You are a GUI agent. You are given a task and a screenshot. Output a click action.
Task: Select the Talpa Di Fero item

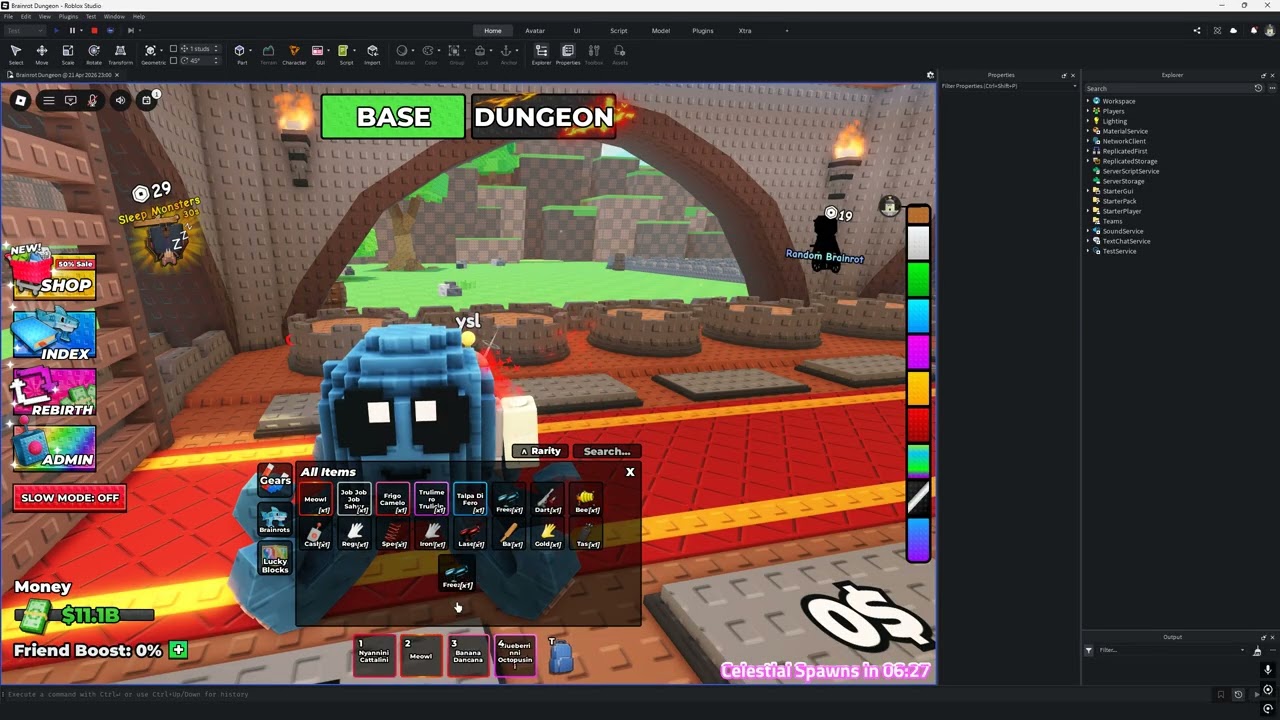pyautogui.click(x=470, y=499)
